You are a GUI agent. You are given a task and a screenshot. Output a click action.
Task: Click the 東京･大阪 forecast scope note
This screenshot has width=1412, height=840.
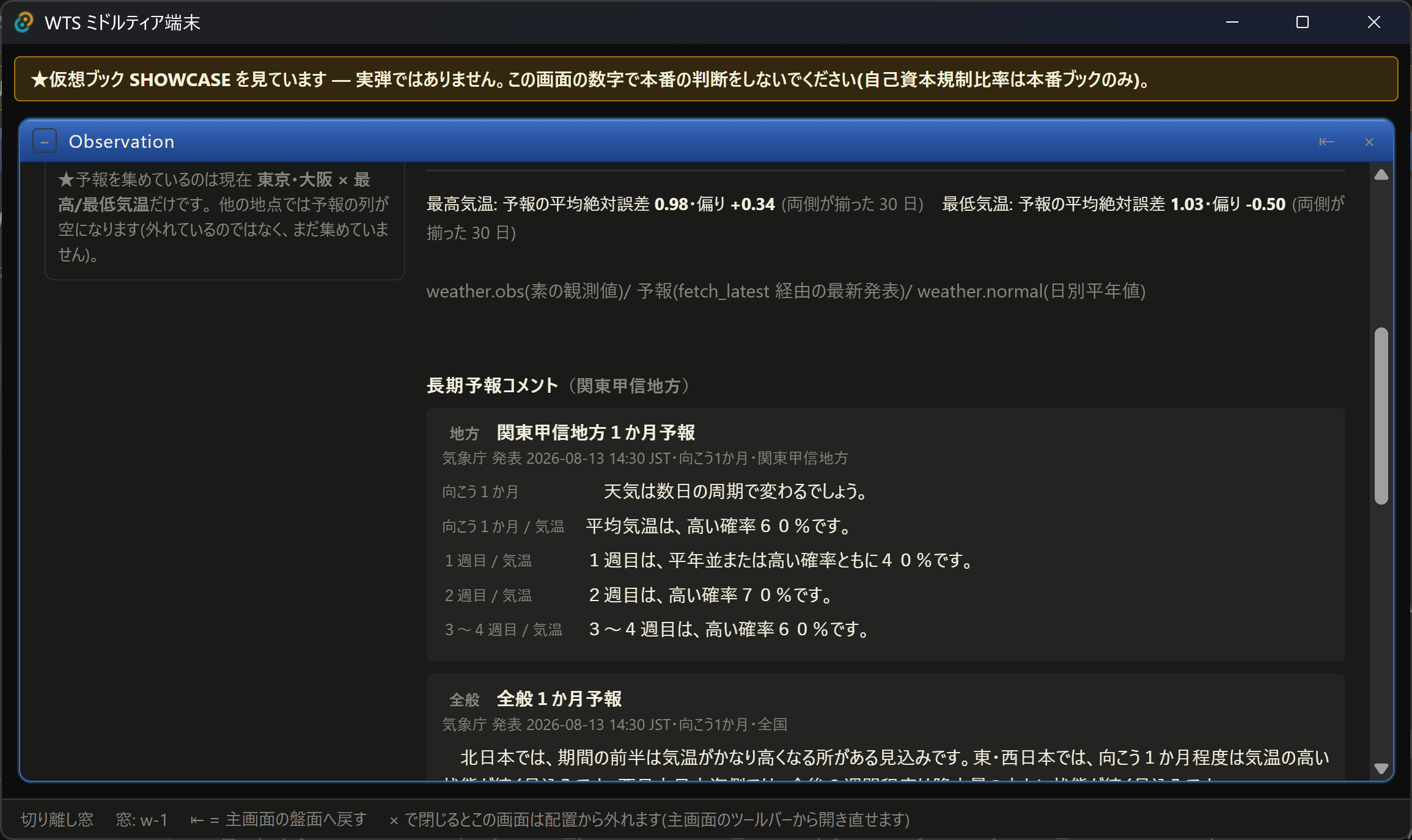[224, 217]
